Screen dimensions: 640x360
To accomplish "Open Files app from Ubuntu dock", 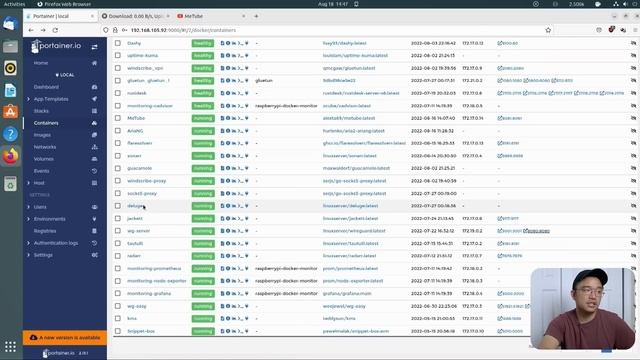I will [10, 46].
